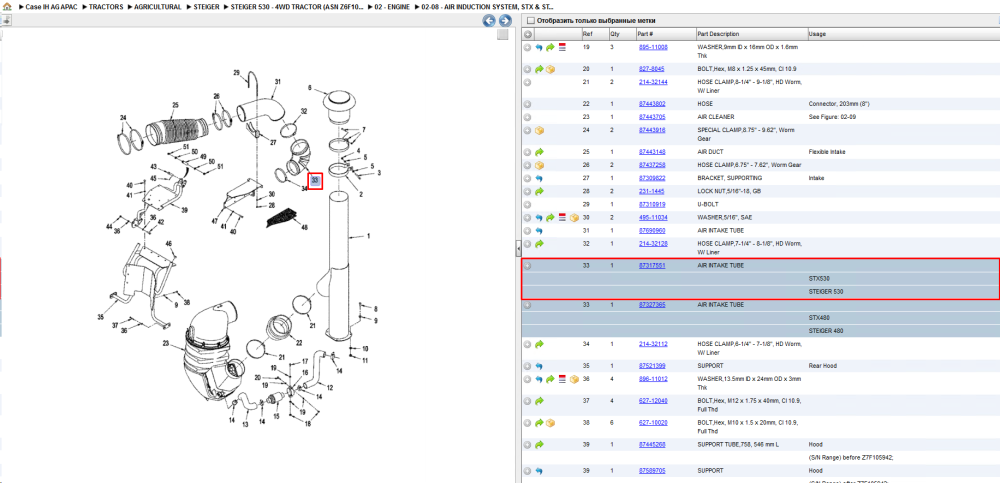Image resolution: width=1000 pixels, height=483 pixels.
Task: Click 'STEIGER 480' usage text
Action: click(826, 331)
